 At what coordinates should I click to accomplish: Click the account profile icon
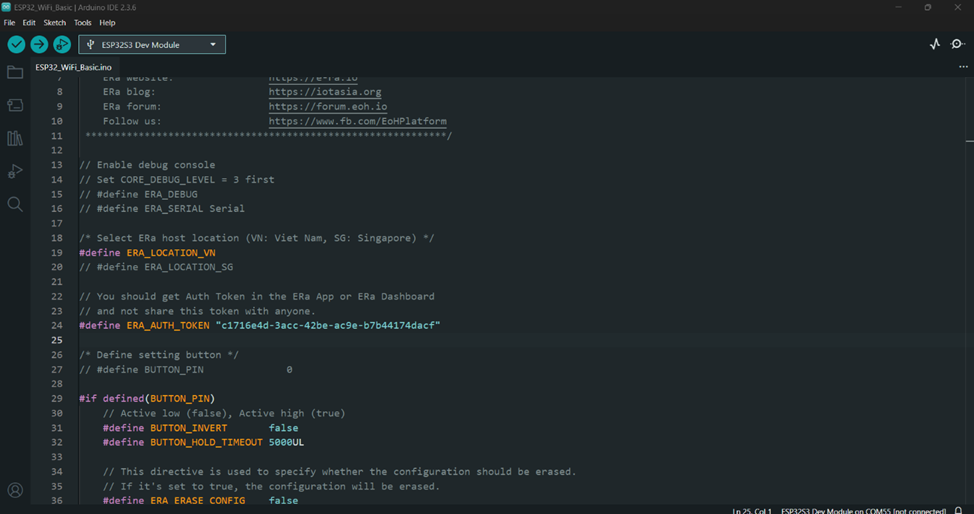tap(15, 490)
